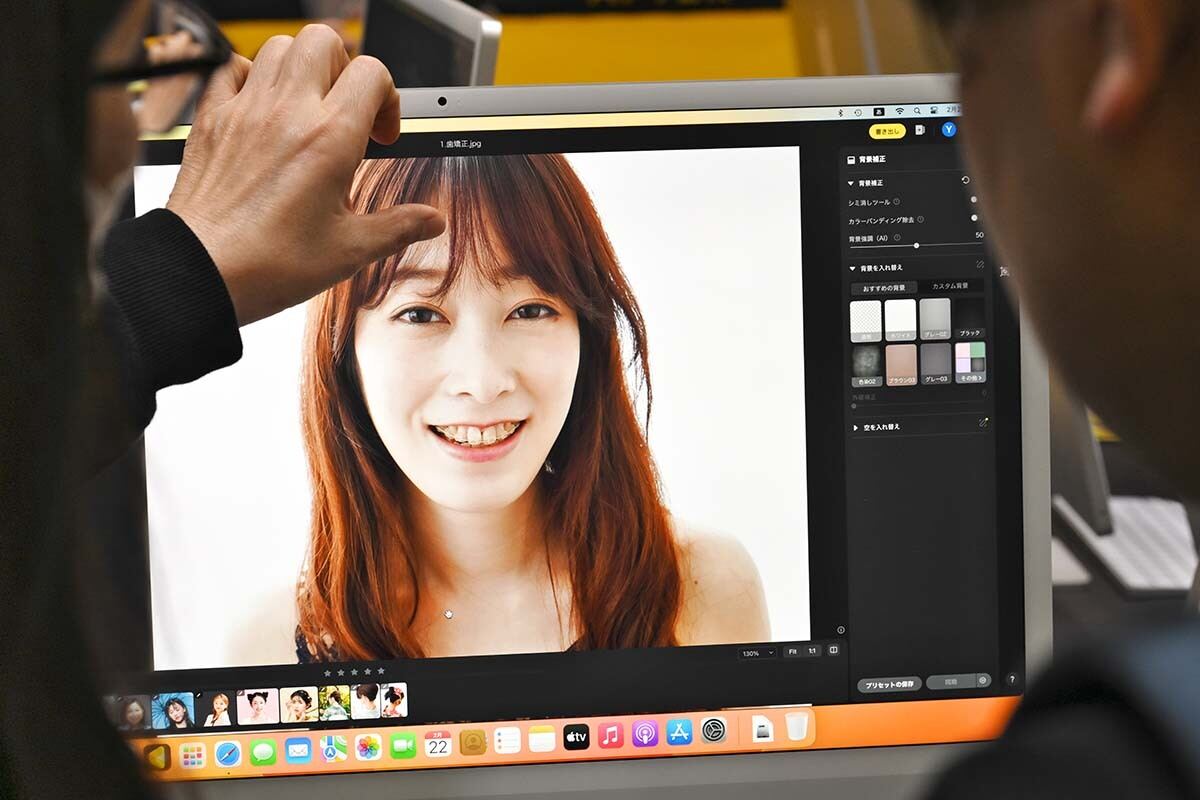Open App Store from the Dock
This screenshot has height=800, width=1200.
(x=679, y=732)
